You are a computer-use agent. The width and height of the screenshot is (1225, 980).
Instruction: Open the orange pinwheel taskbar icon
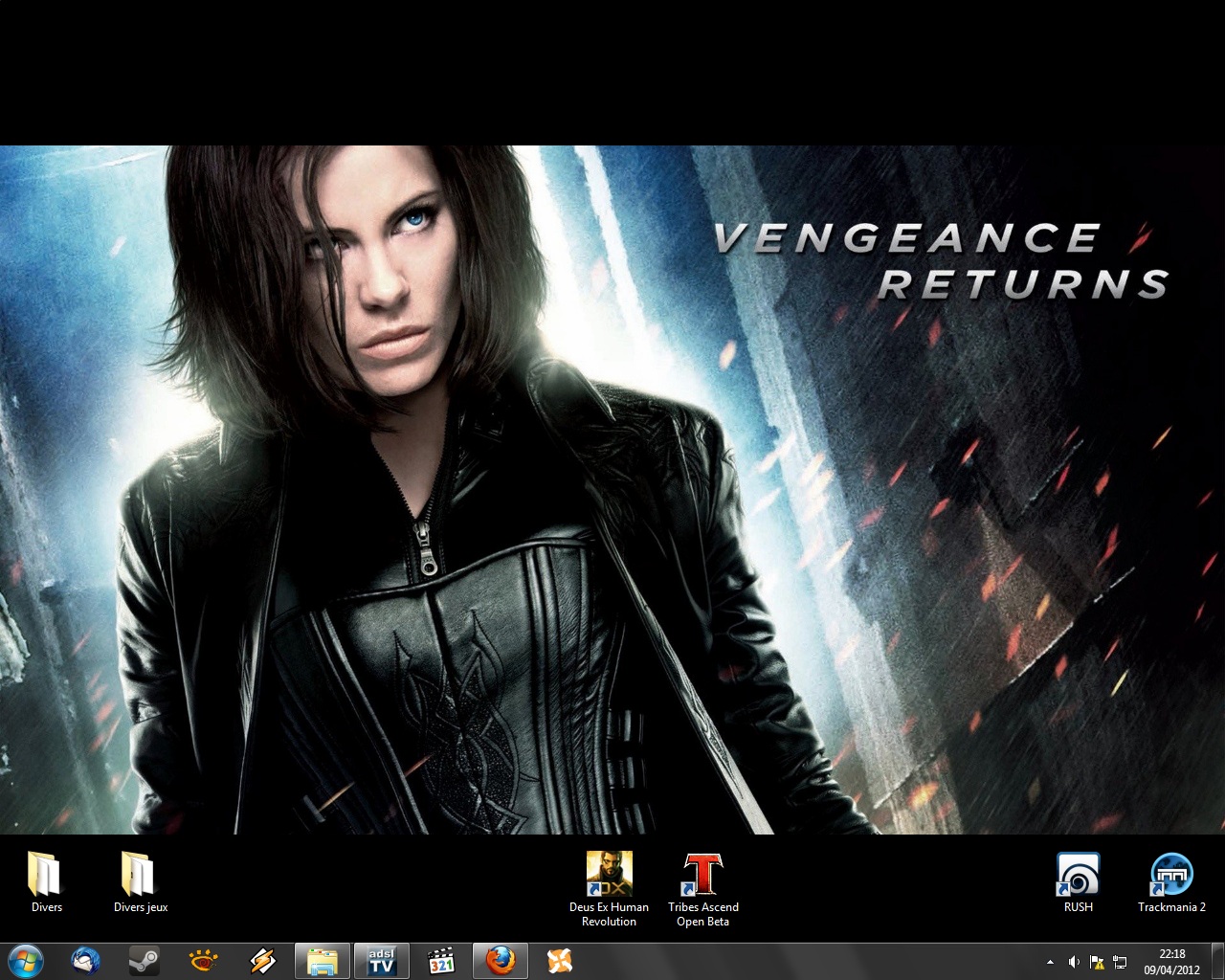tap(559, 961)
